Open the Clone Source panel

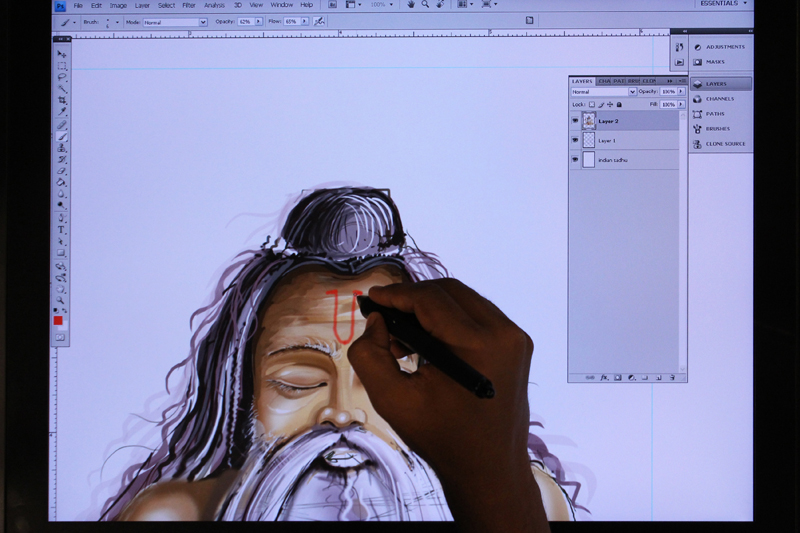tap(723, 144)
